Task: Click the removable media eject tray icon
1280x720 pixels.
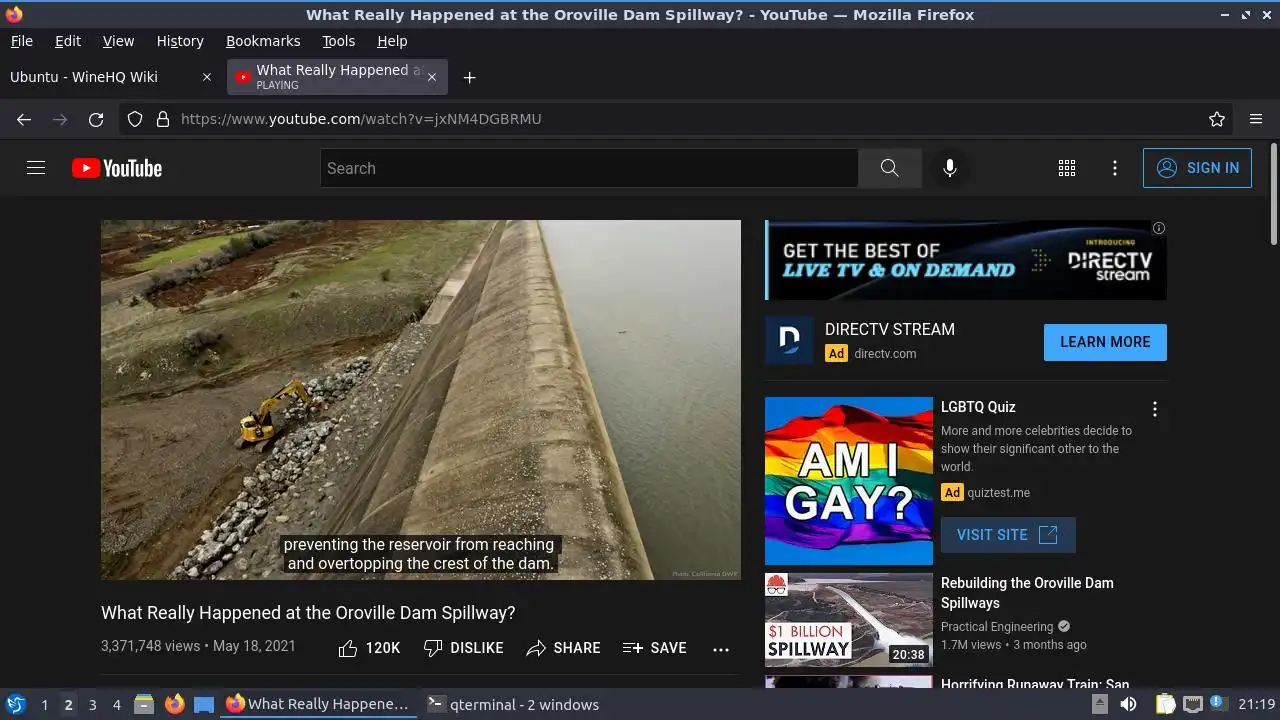Action: click(x=1099, y=705)
